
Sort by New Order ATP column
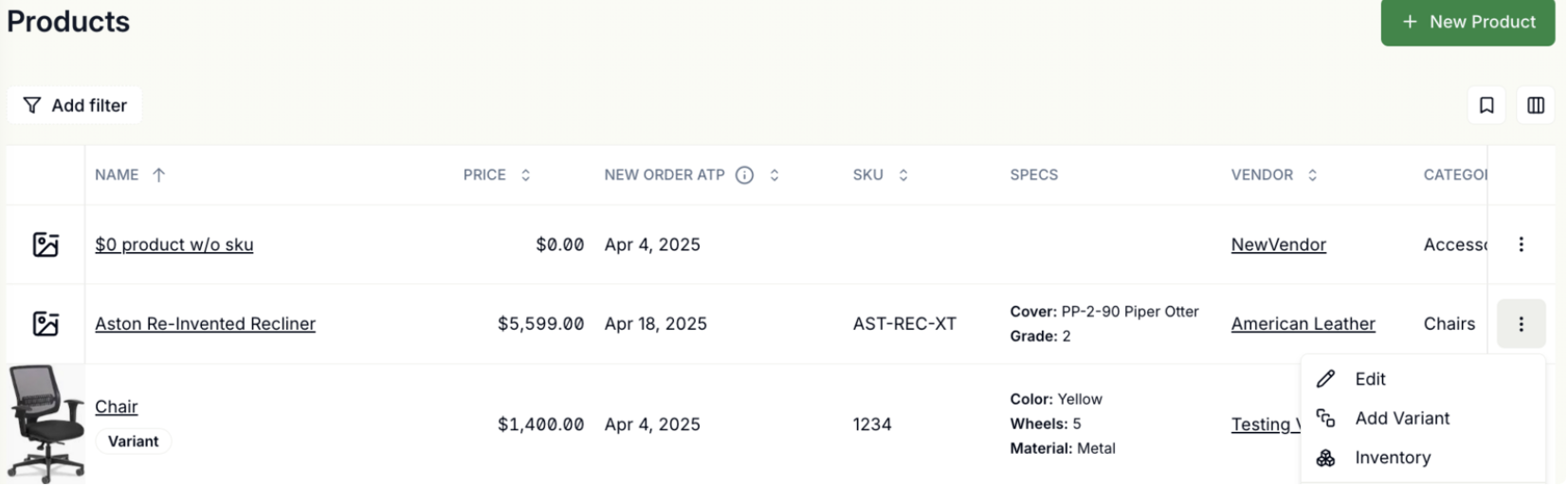coord(775,175)
